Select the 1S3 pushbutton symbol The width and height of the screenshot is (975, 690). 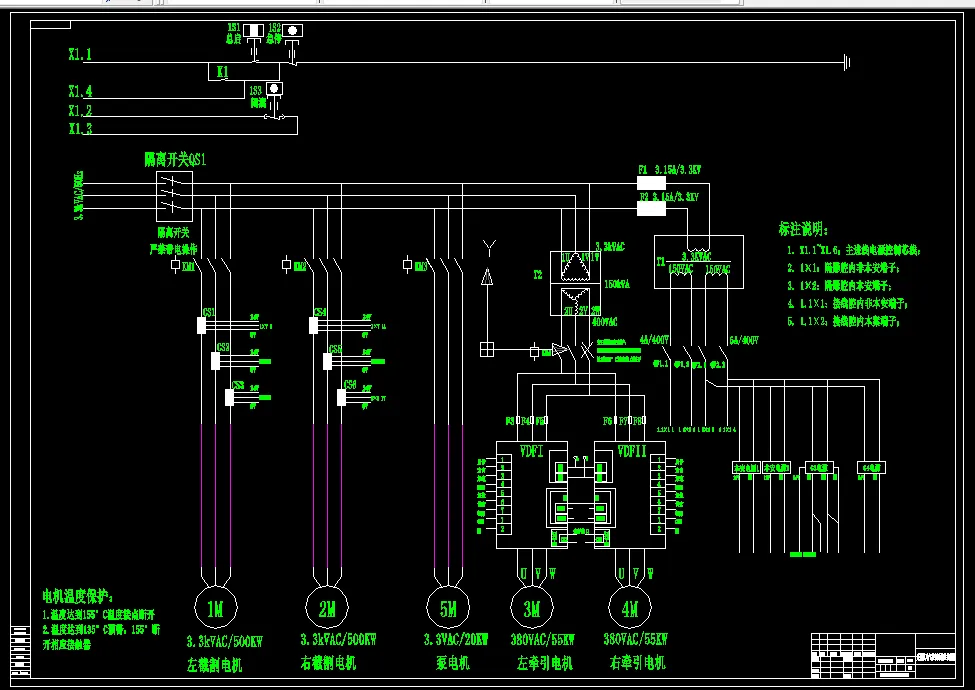coord(274,89)
